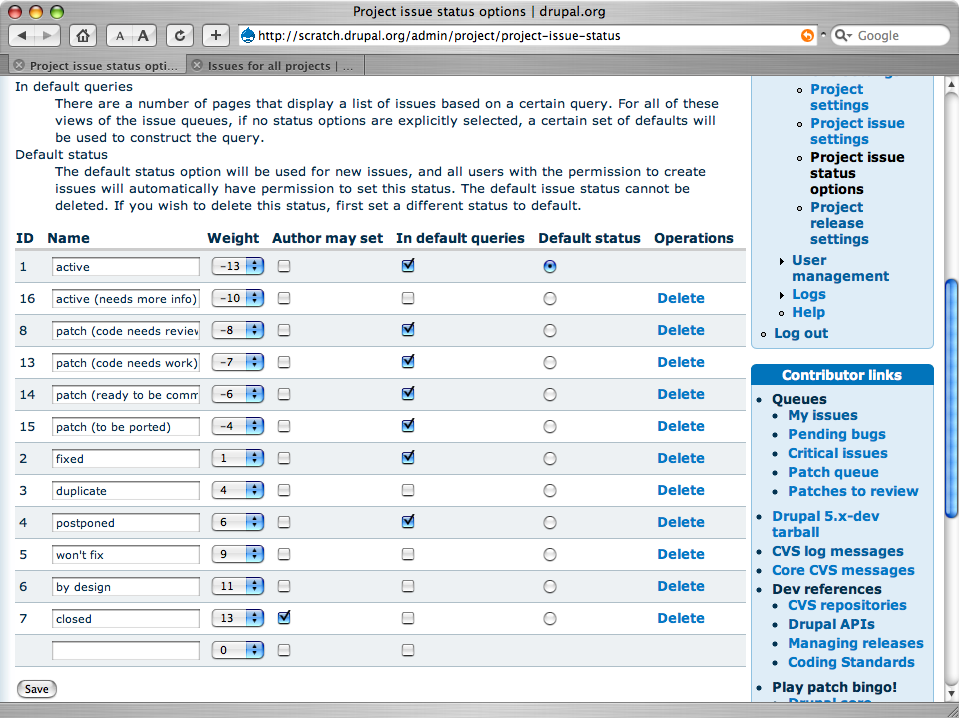Increase text size with large A button
Image resolution: width=959 pixels, height=718 pixels.
tap(144, 35)
